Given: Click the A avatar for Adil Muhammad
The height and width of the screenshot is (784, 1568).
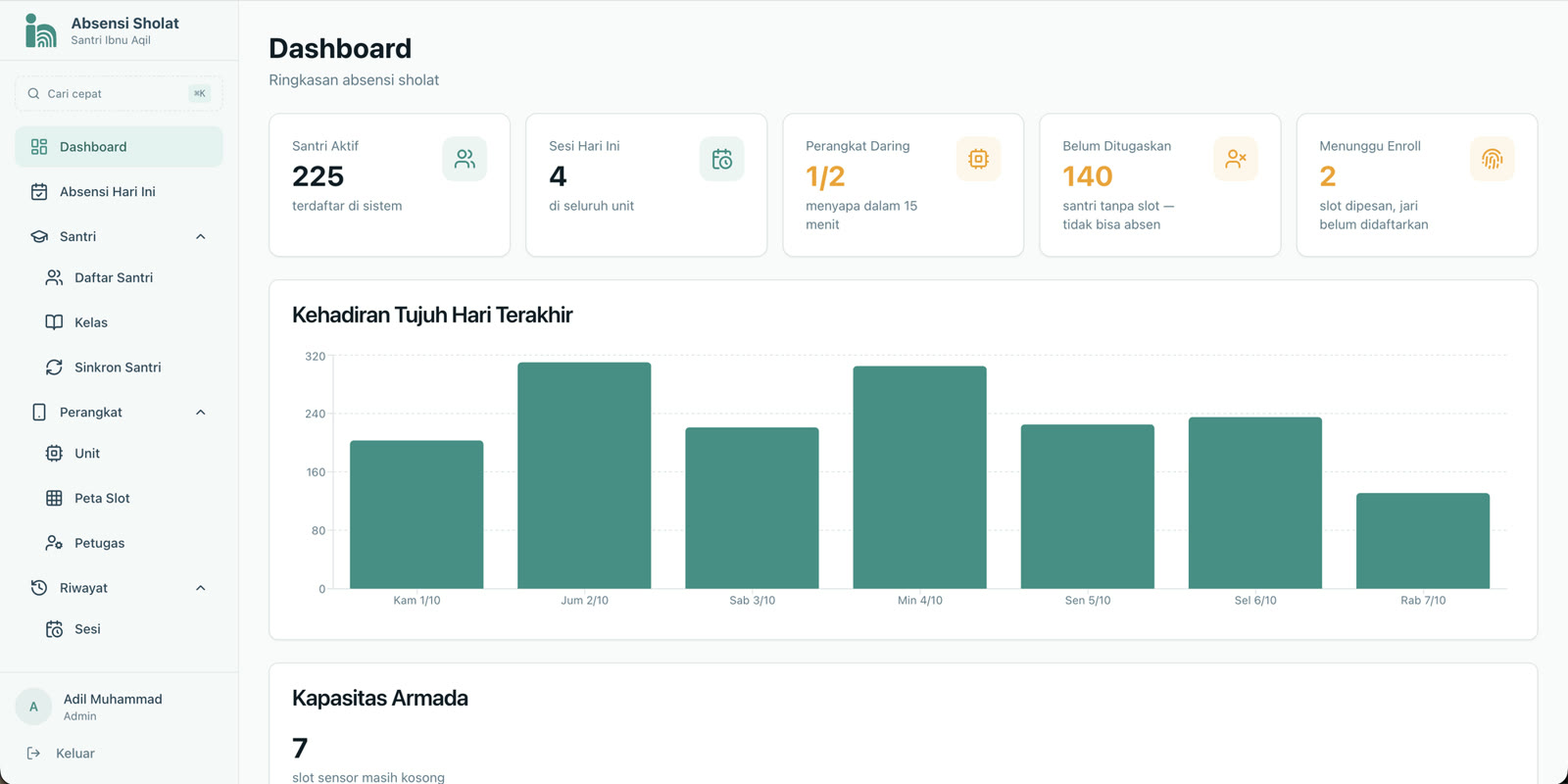Looking at the screenshot, I should click(33, 707).
